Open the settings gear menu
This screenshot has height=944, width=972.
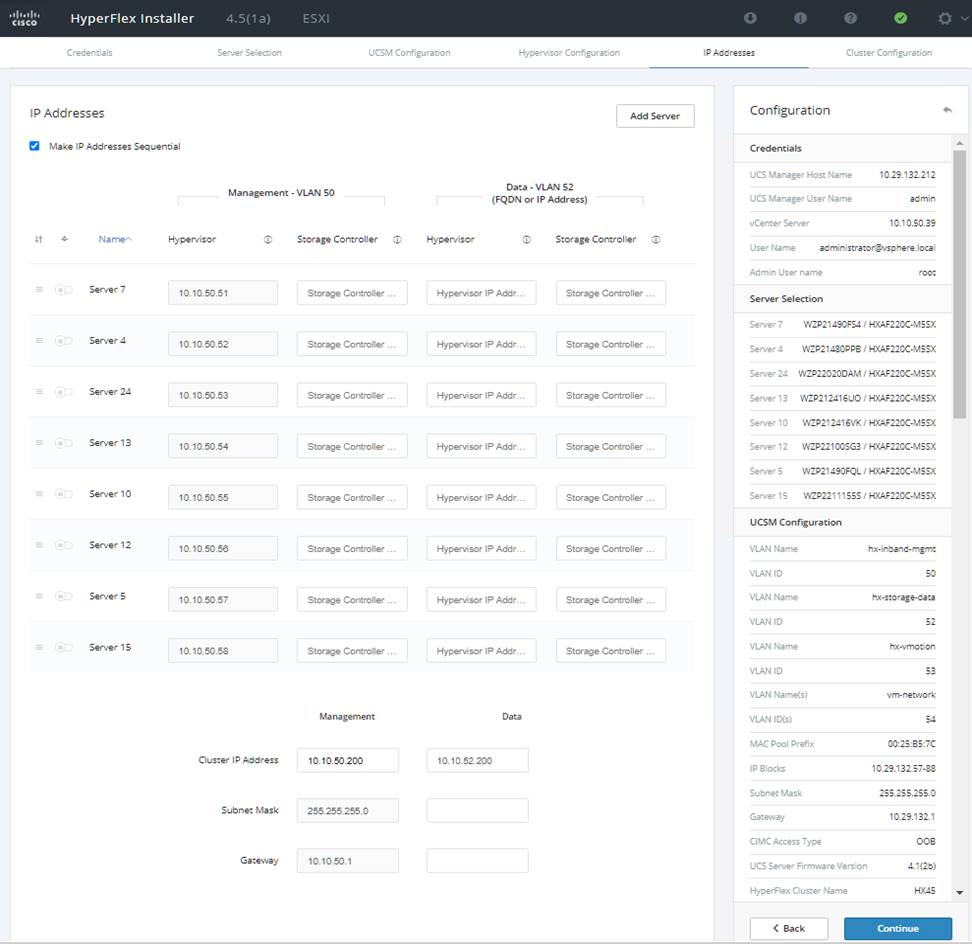[945, 18]
